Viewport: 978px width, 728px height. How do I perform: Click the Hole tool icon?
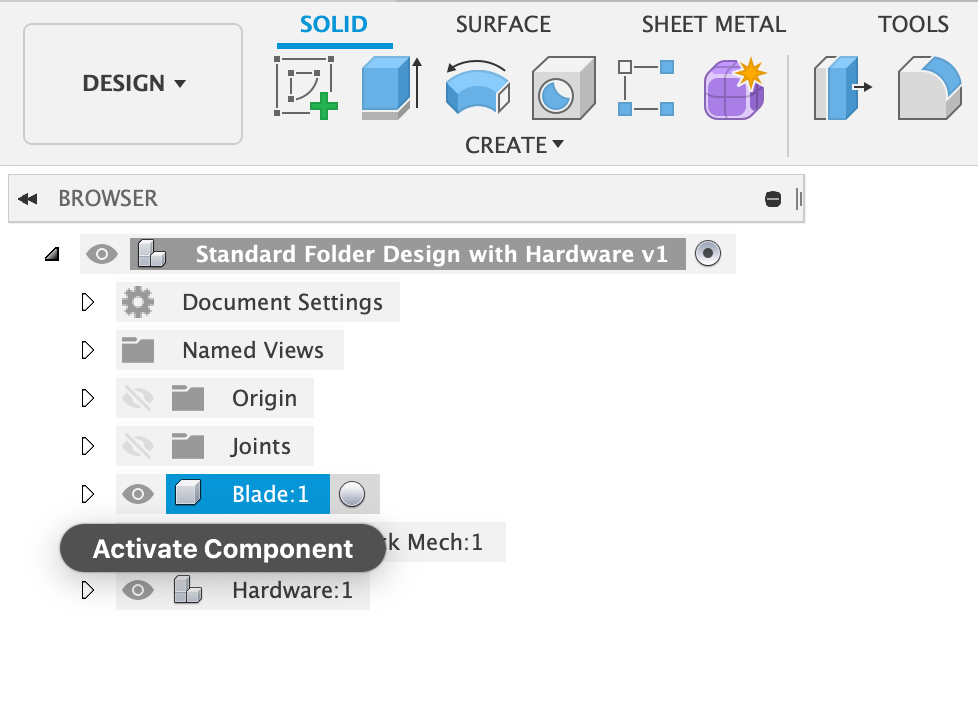tap(563, 88)
